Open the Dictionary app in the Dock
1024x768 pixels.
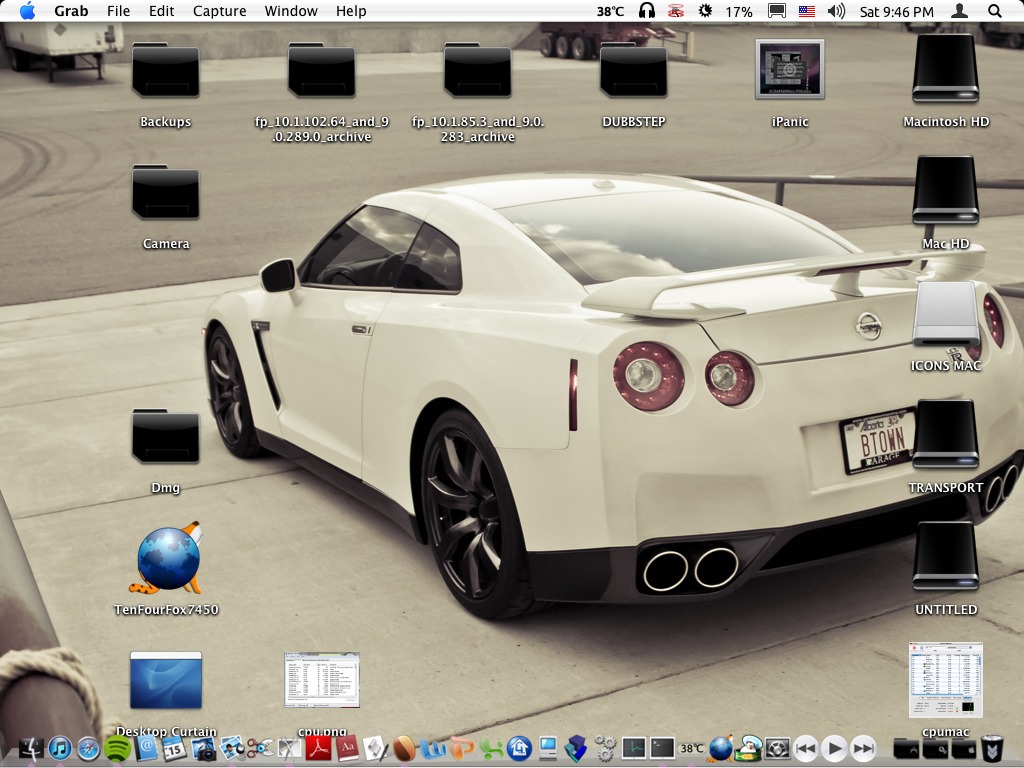point(347,748)
